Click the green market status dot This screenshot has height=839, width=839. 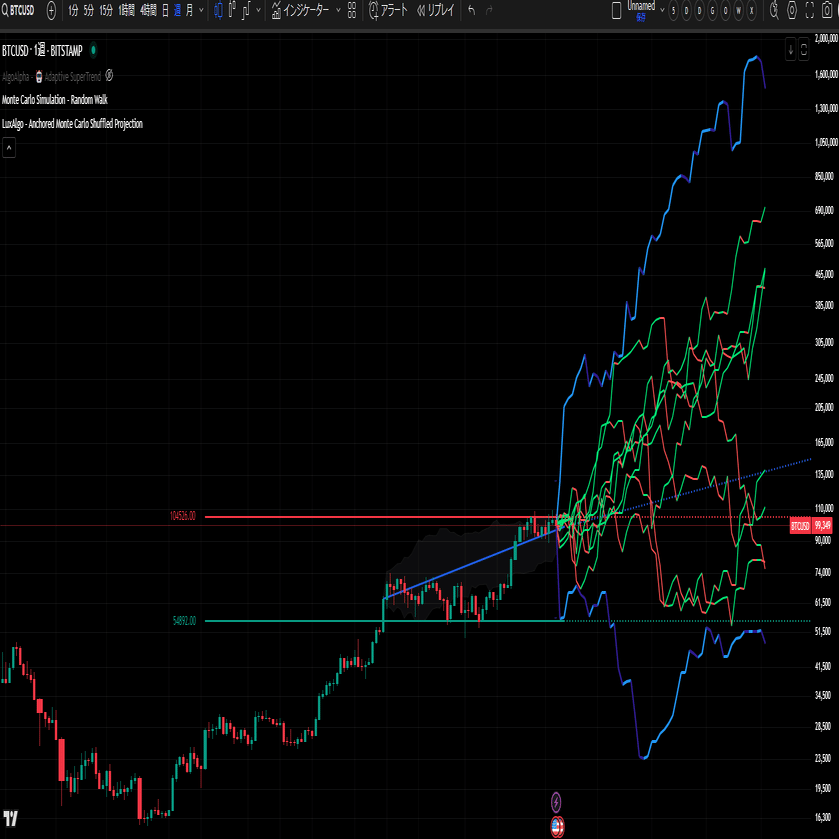93,50
